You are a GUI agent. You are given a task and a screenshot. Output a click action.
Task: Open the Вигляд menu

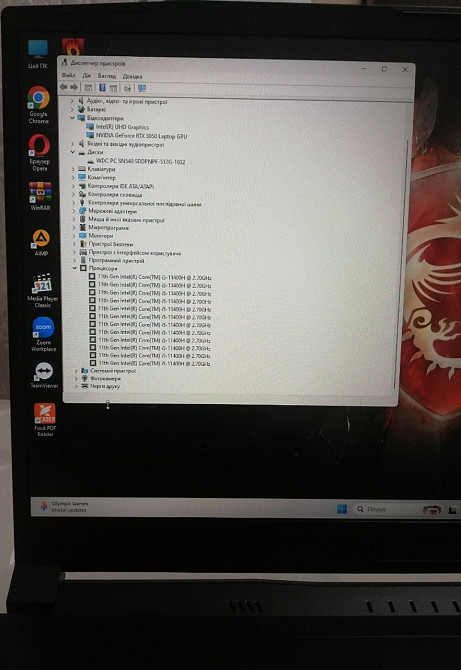tap(106, 76)
